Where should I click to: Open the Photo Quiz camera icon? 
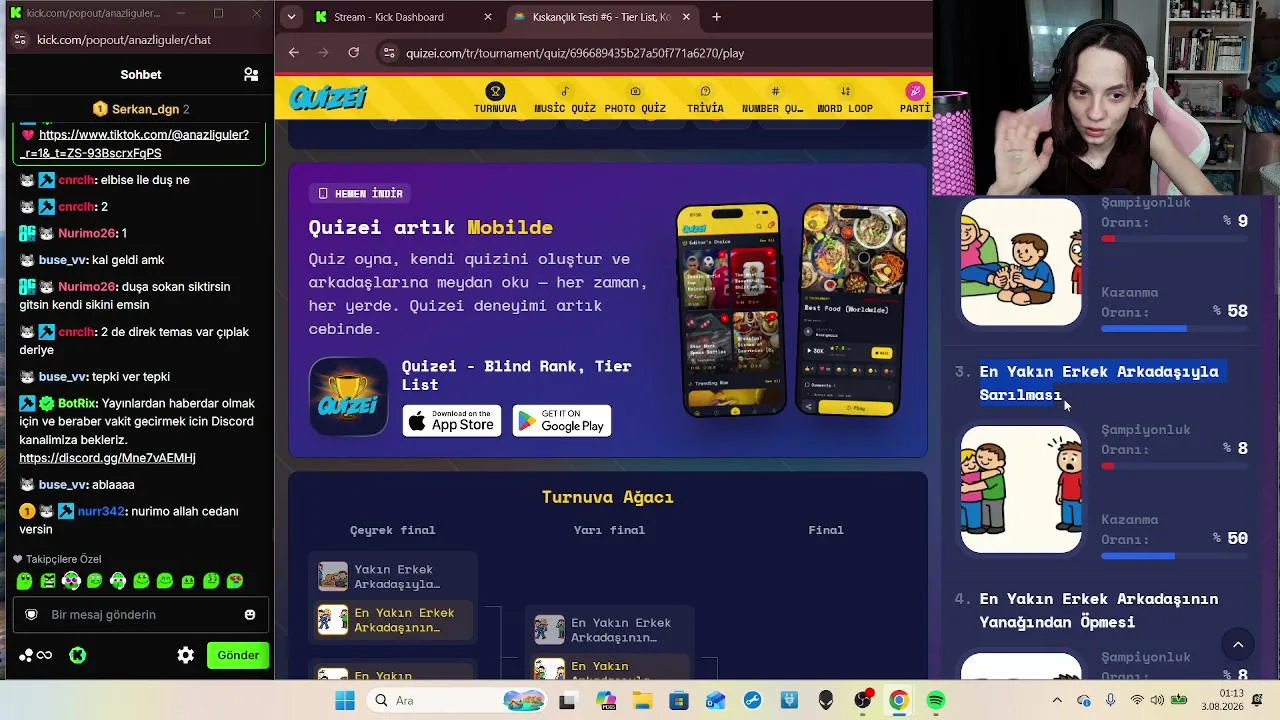coord(635,91)
